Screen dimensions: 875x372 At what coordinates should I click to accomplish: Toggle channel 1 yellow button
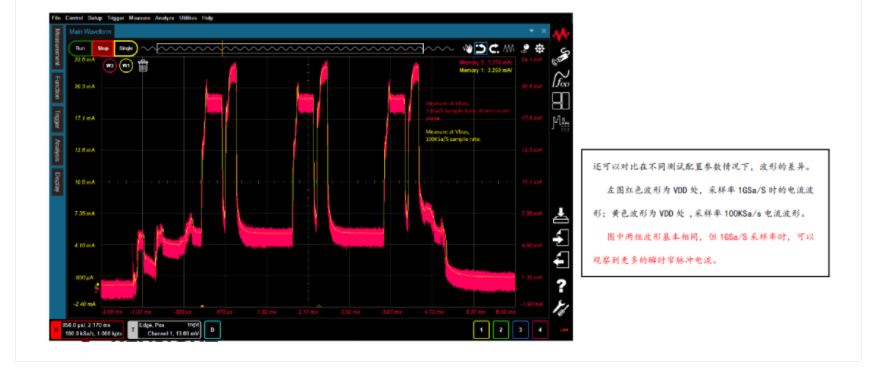(482, 330)
